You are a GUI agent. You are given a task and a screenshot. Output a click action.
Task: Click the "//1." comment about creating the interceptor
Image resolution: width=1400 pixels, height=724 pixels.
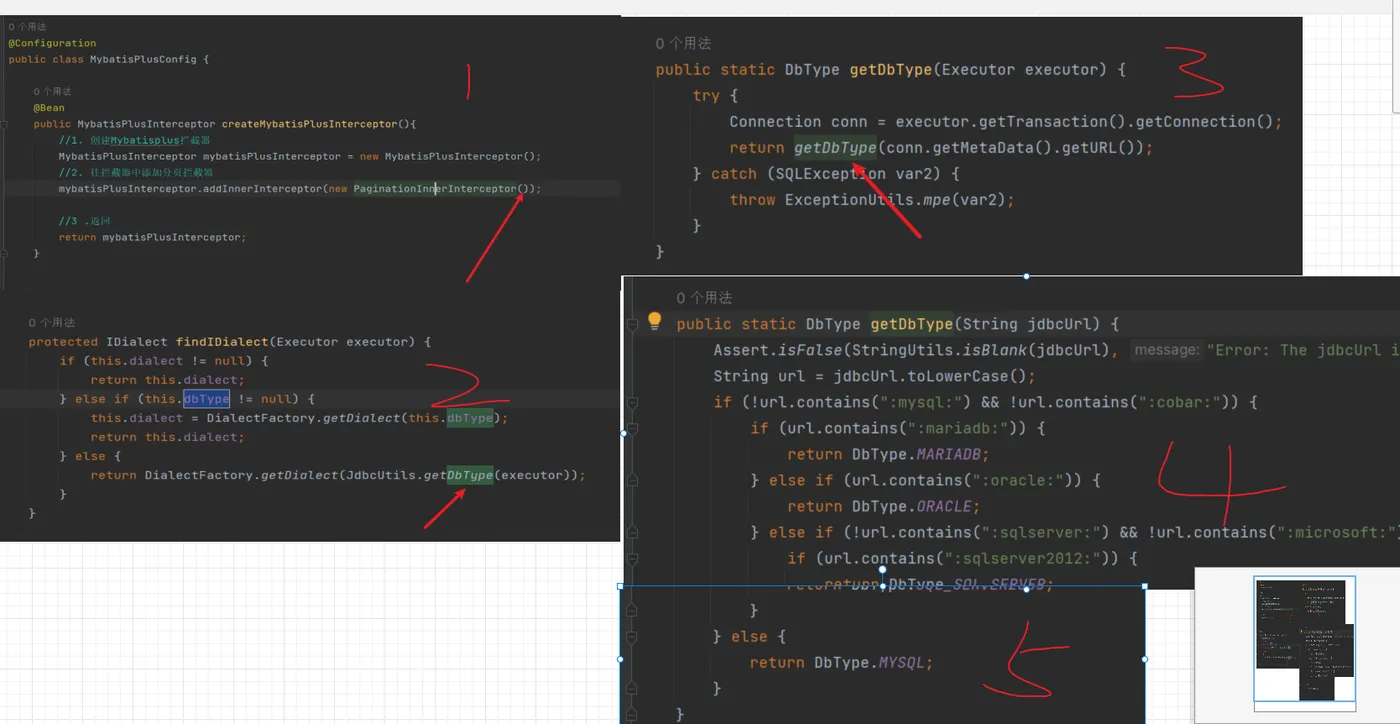tap(135, 140)
